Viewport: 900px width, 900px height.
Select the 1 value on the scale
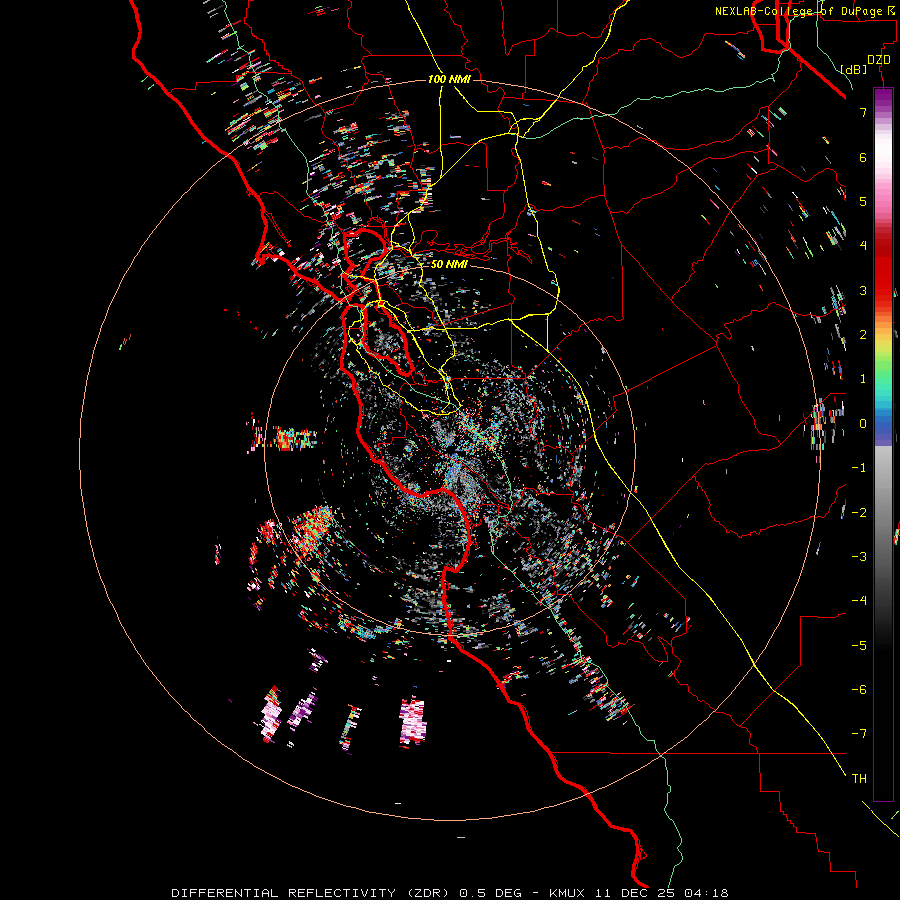point(863,379)
